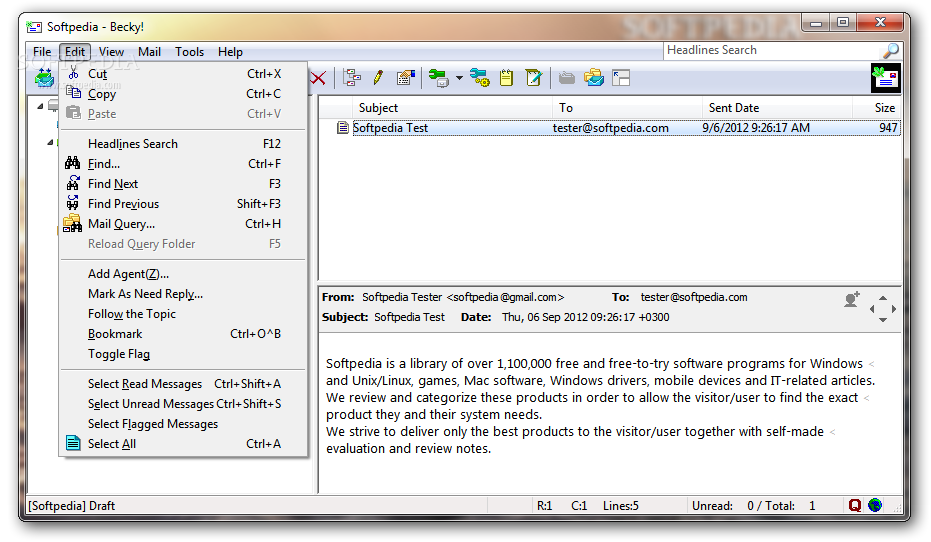
Task: Click the right arrow in the message navigation pad
Action: (894, 309)
